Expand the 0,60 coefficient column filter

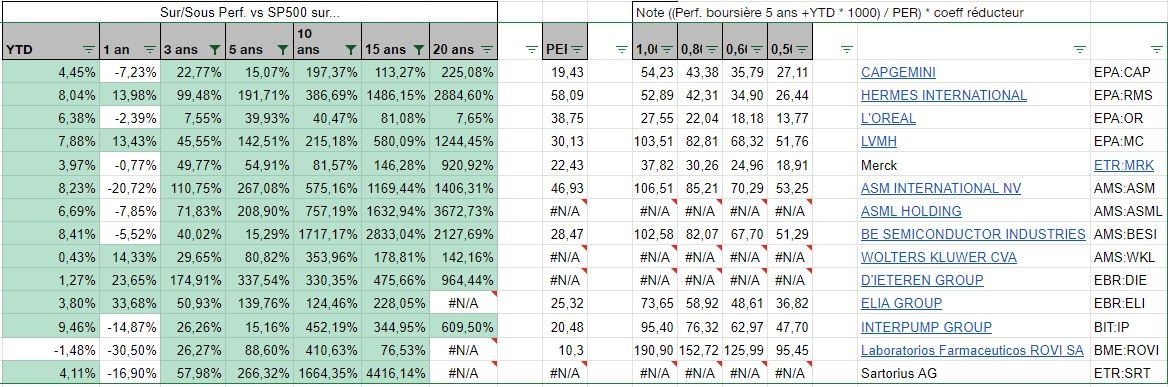[x=757, y=50]
